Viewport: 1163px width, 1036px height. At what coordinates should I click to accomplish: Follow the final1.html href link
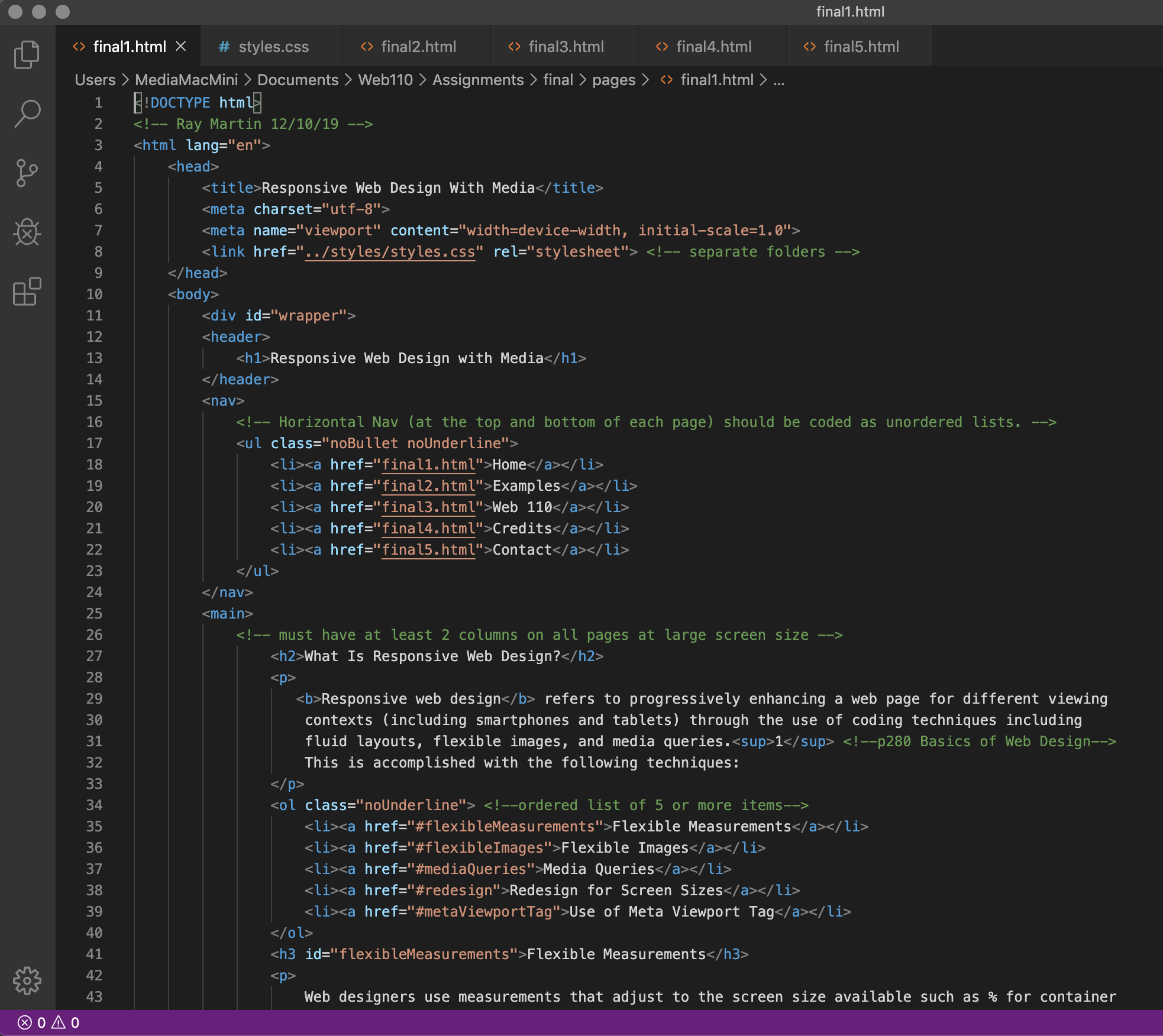tap(428, 465)
